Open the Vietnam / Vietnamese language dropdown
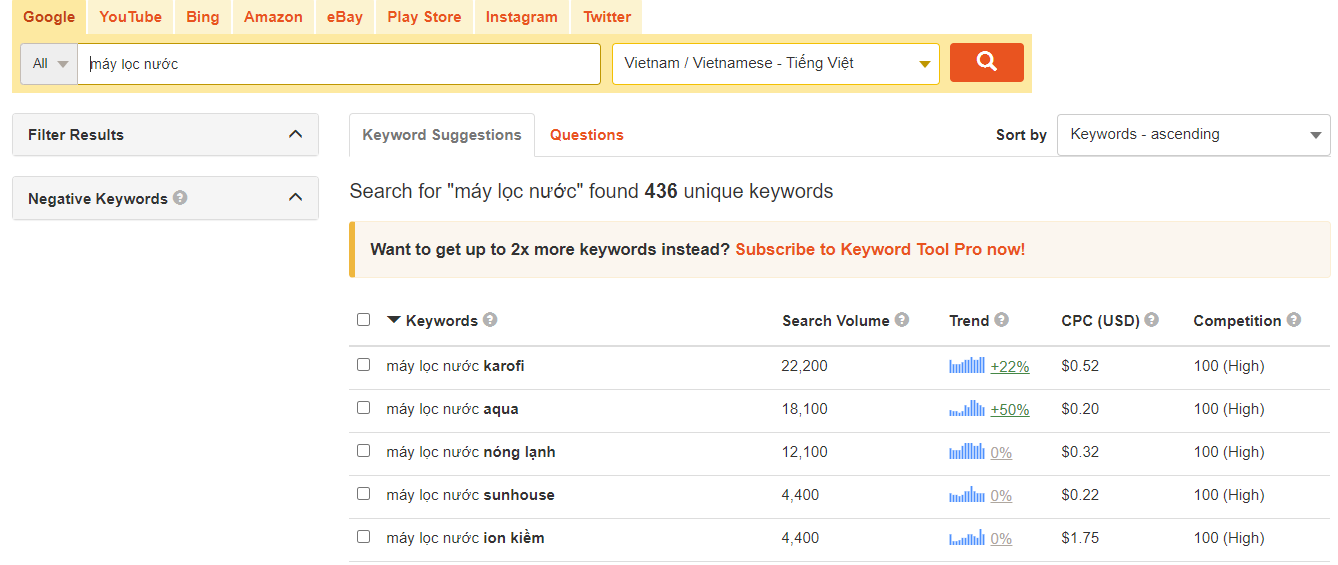1338x565 pixels. click(x=776, y=63)
